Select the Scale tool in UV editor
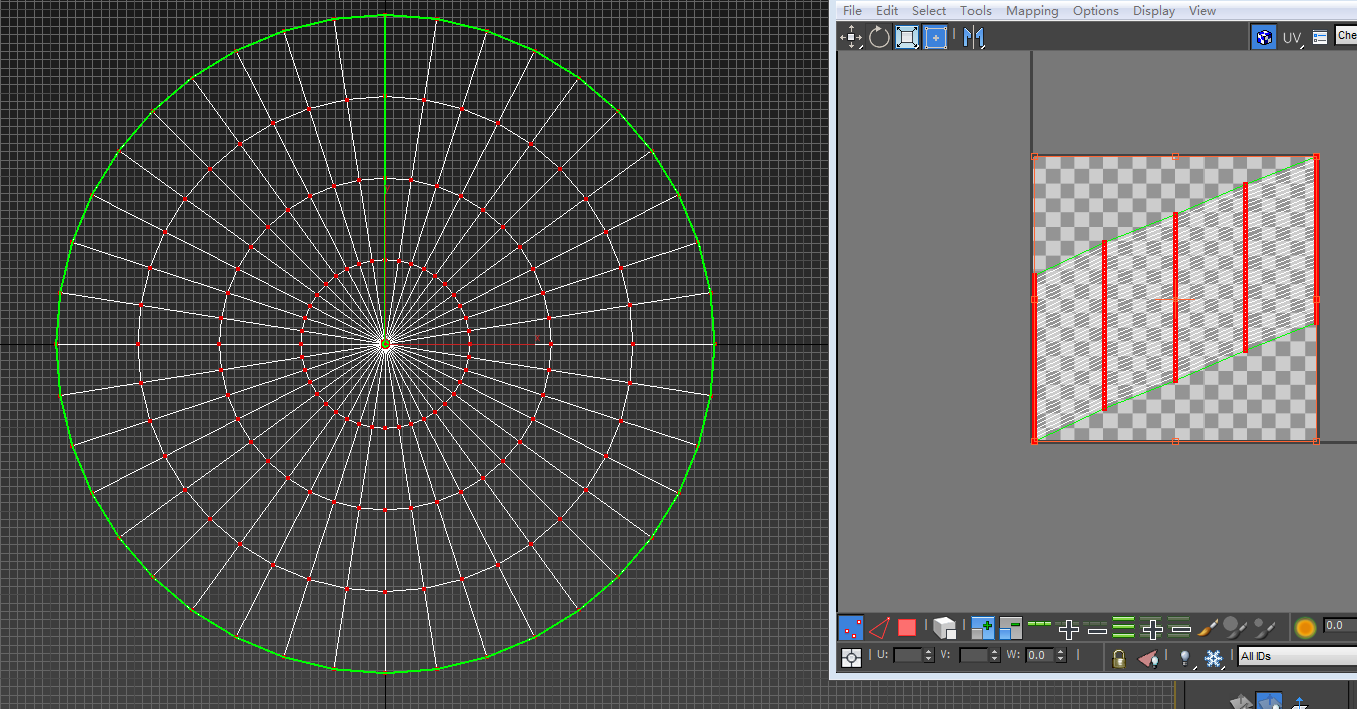This screenshot has width=1357, height=709. [907, 38]
